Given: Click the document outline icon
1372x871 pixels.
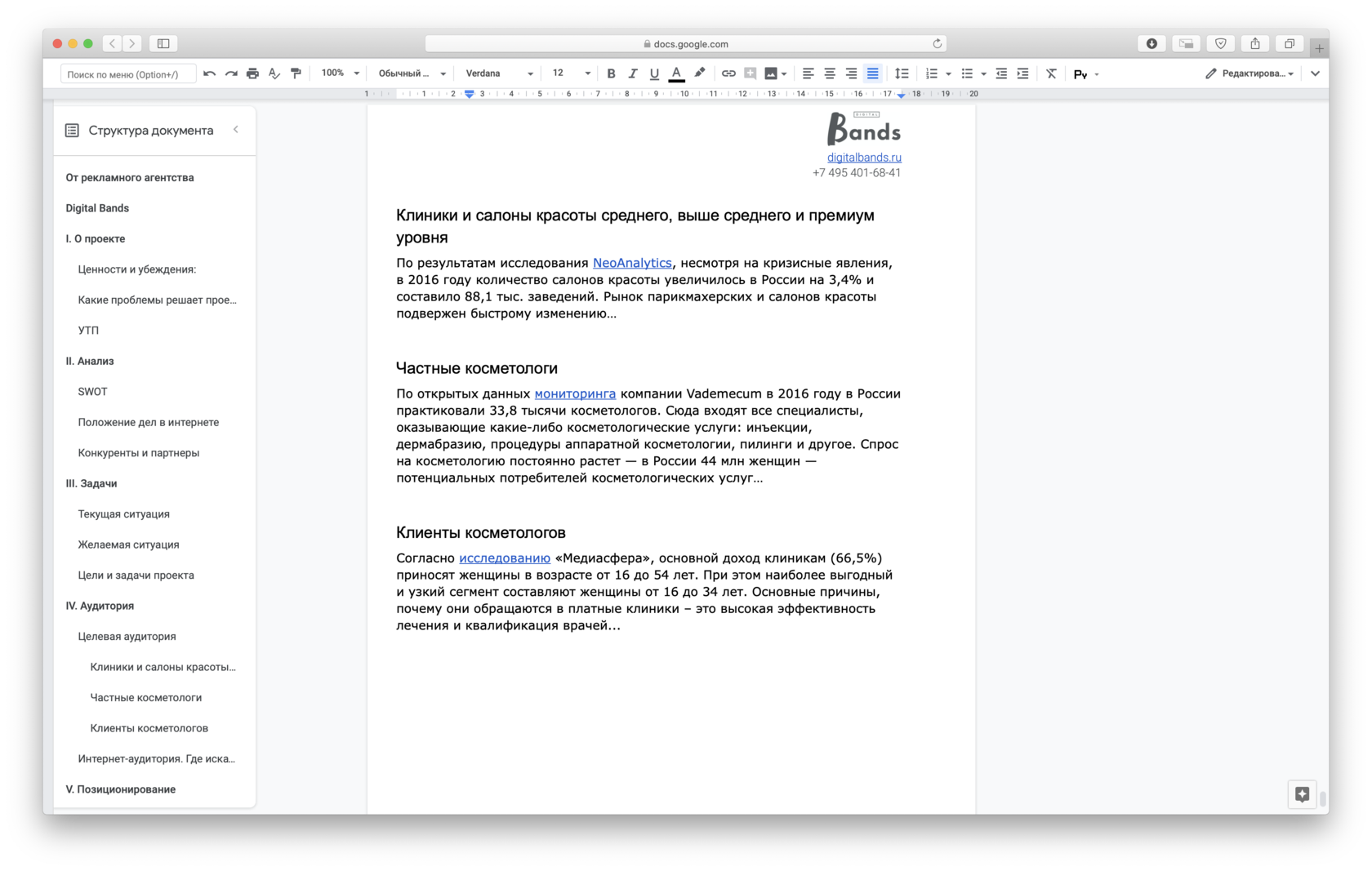Looking at the screenshot, I should tap(72, 131).
